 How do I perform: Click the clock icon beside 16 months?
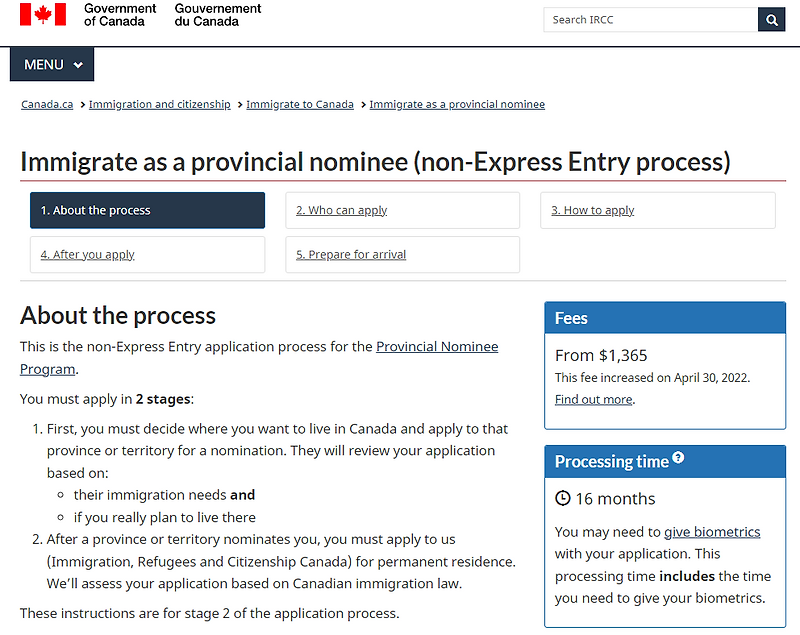(562, 498)
